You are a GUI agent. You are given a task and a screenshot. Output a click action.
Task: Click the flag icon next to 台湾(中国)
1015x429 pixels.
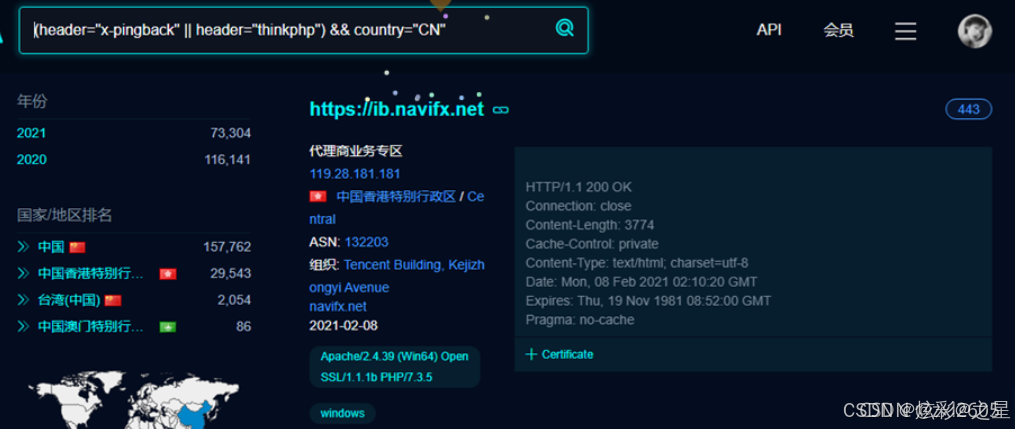(113, 300)
